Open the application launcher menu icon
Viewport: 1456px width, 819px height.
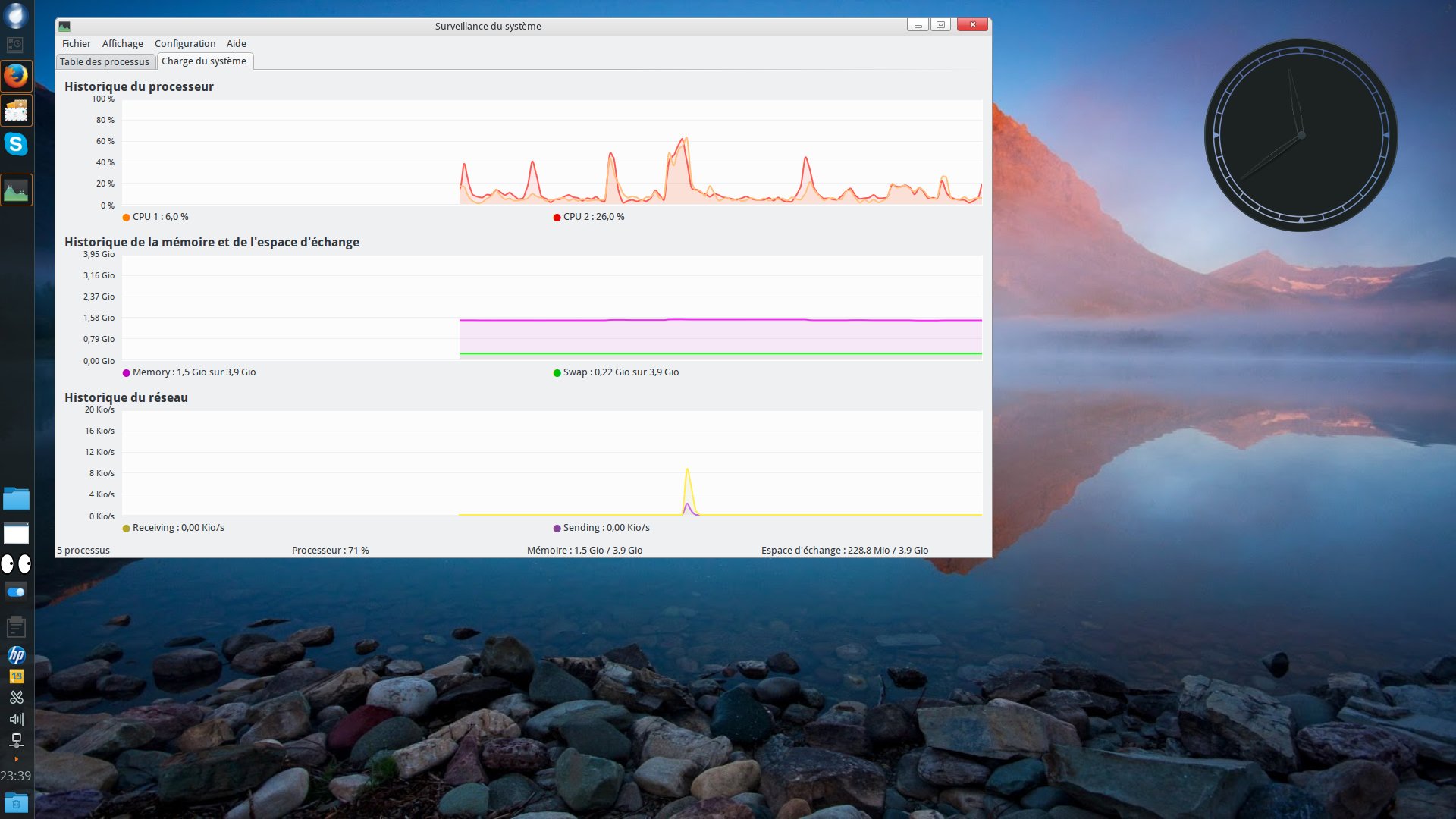(x=16, y=15)
